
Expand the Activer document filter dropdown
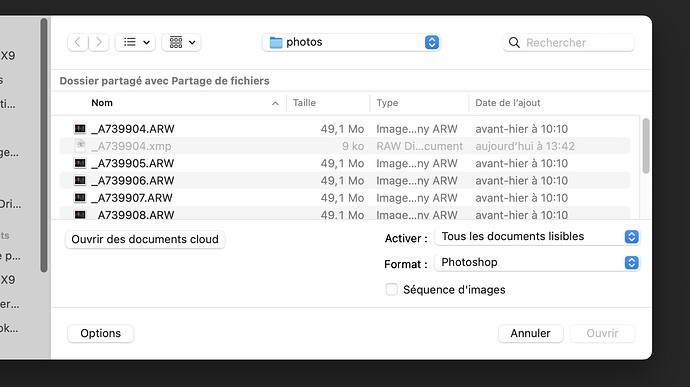(x=537, y=236)
